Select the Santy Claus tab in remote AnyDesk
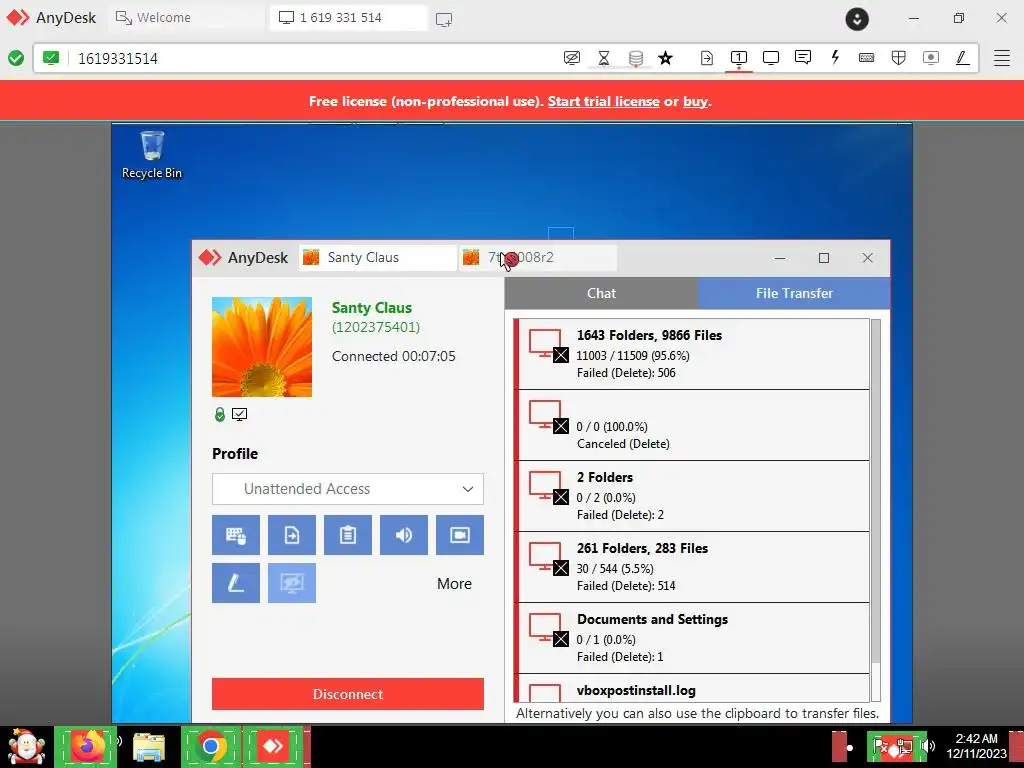This screenshot has height=768, width=1024. pos(378,257)
